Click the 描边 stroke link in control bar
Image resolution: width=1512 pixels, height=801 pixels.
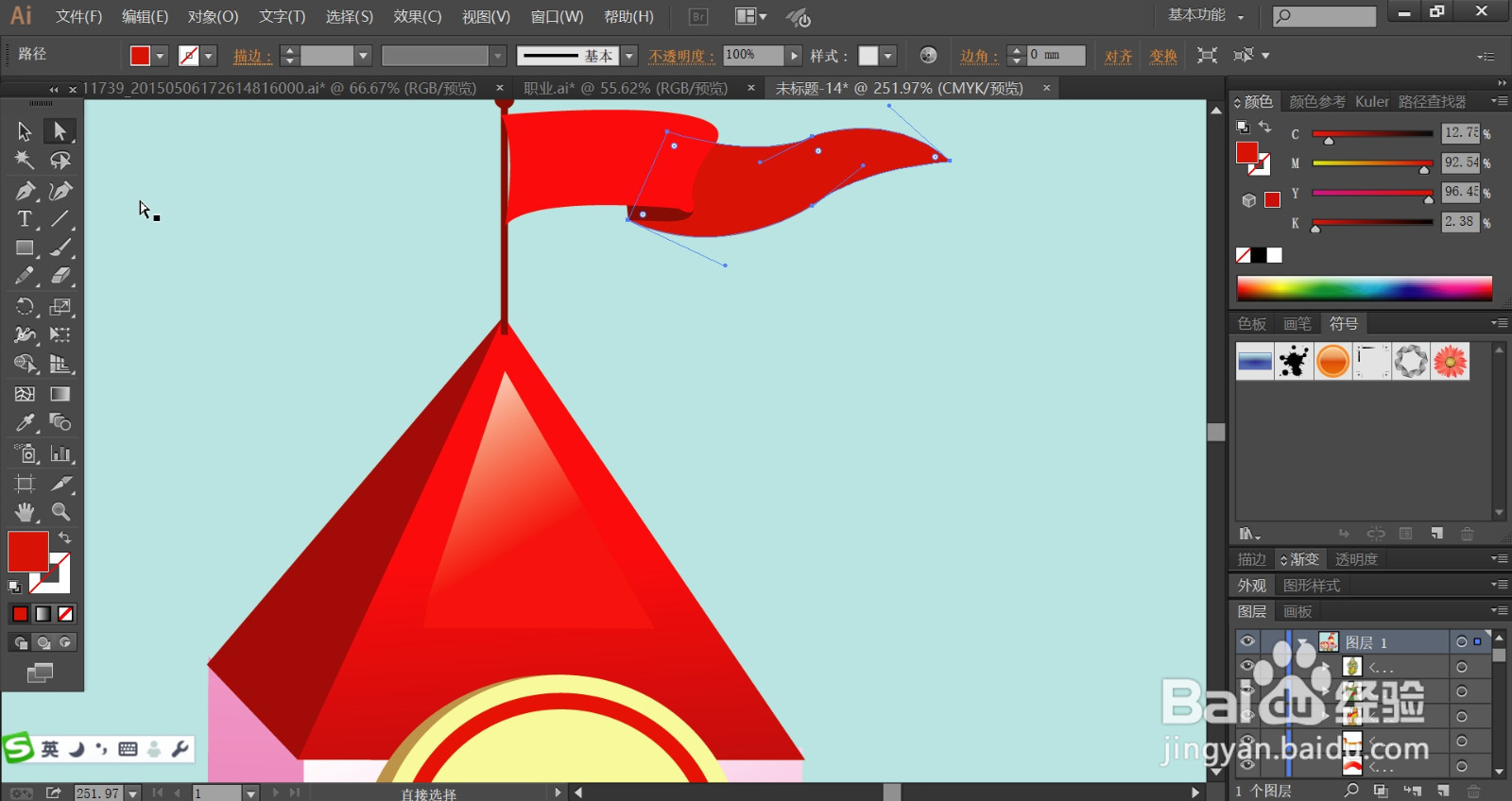[x=251, y=56]
